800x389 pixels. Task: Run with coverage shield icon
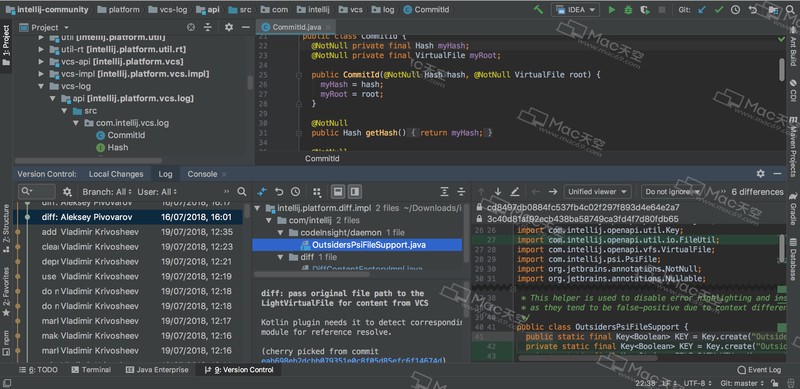pyautogui.click(x=645, y=10)
